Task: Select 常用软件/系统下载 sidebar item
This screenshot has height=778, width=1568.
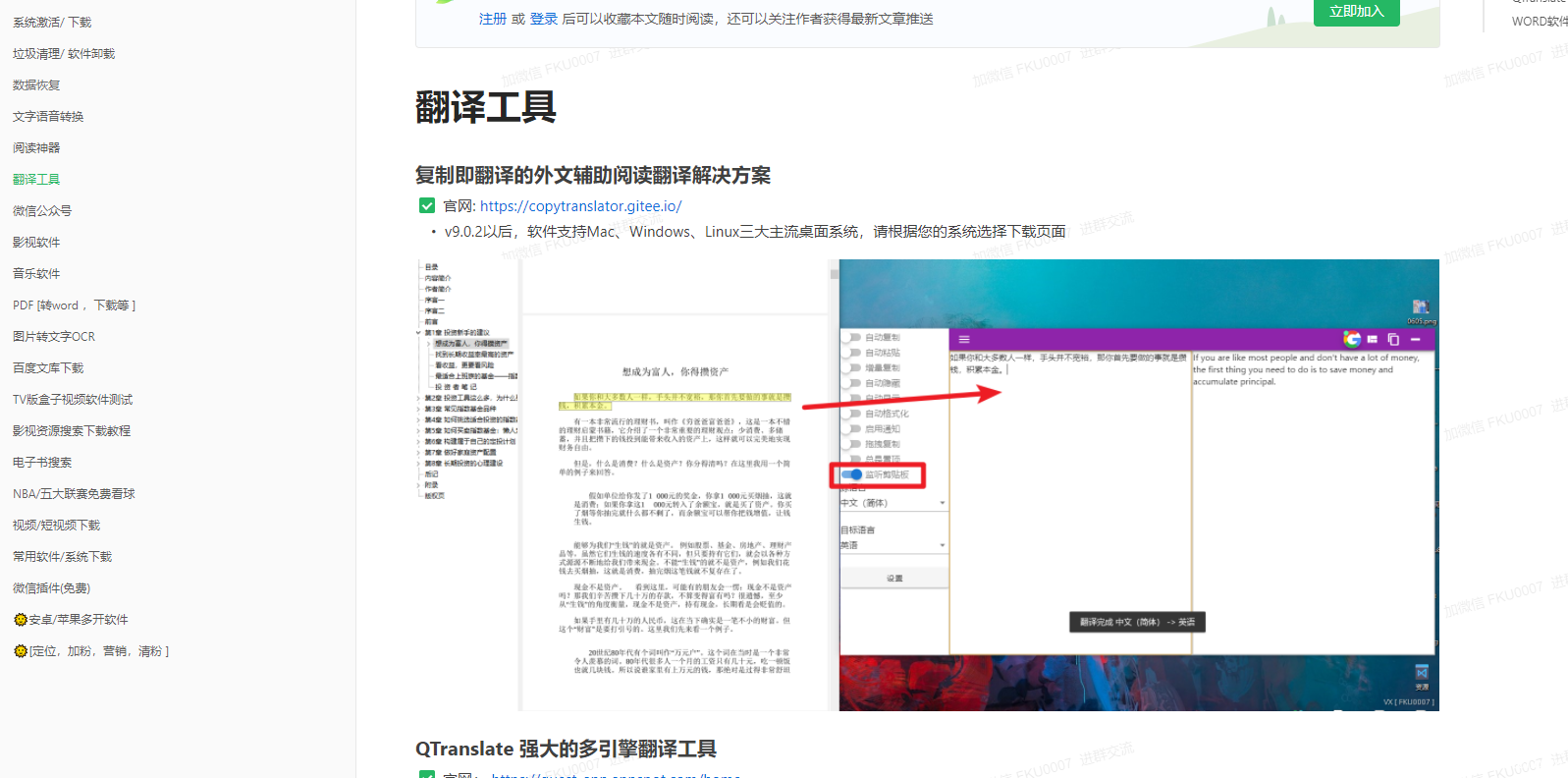Action: pyautogui.click(x=63, y=556)
